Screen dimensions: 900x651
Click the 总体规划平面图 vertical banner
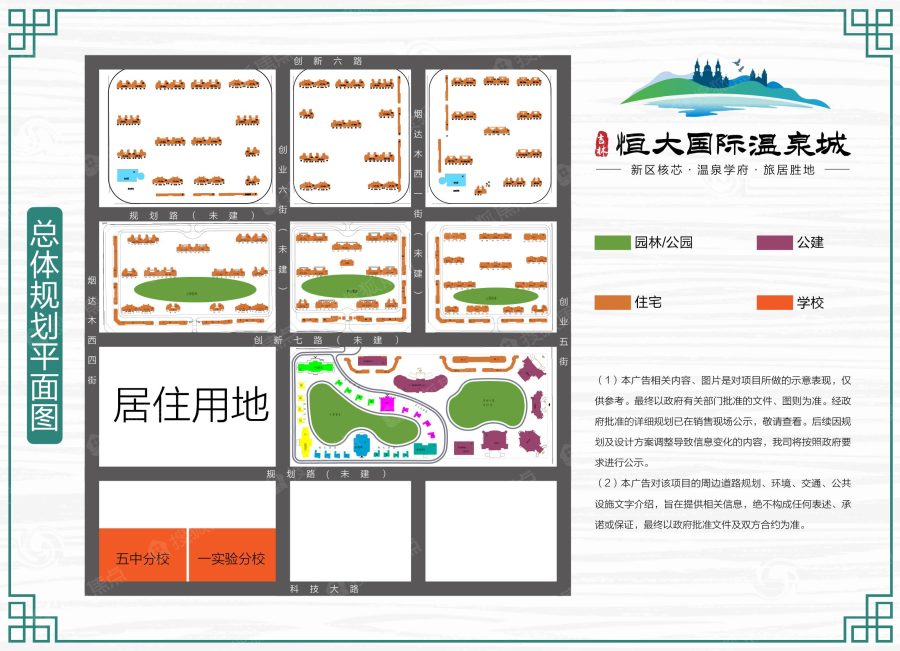pos(45,326)
